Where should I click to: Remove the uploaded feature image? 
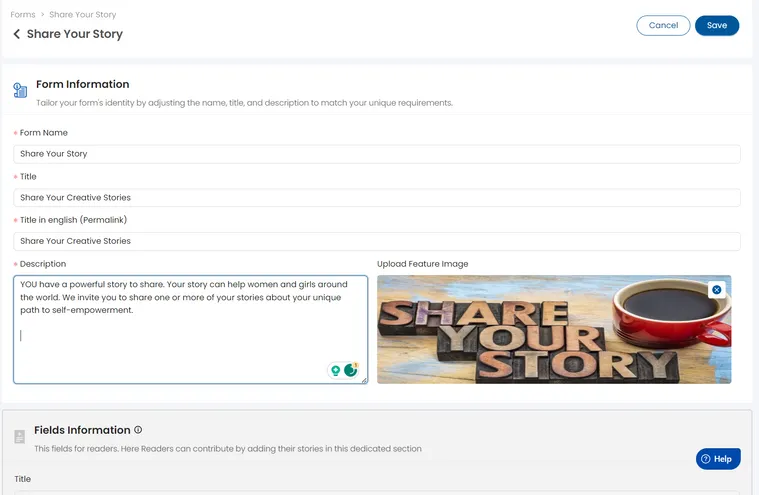click(716, 290)
